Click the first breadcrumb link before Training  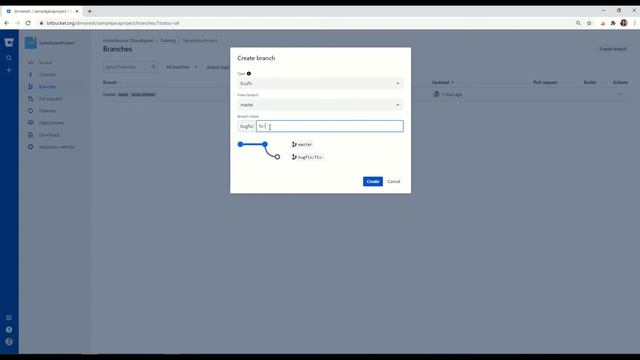point(128,41)
